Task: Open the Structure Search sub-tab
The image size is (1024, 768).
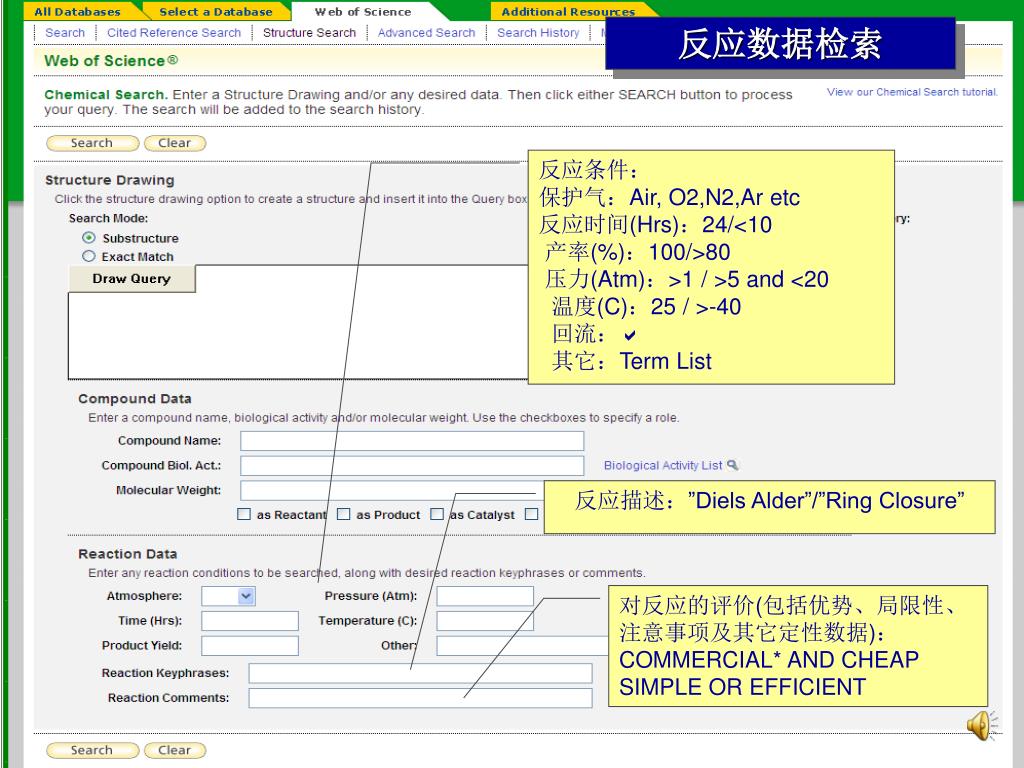Action: tap(310, 33)
